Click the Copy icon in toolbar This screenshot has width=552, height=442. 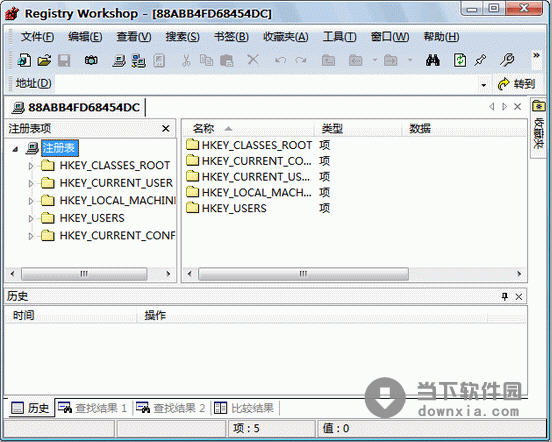[x=206, y=61]
